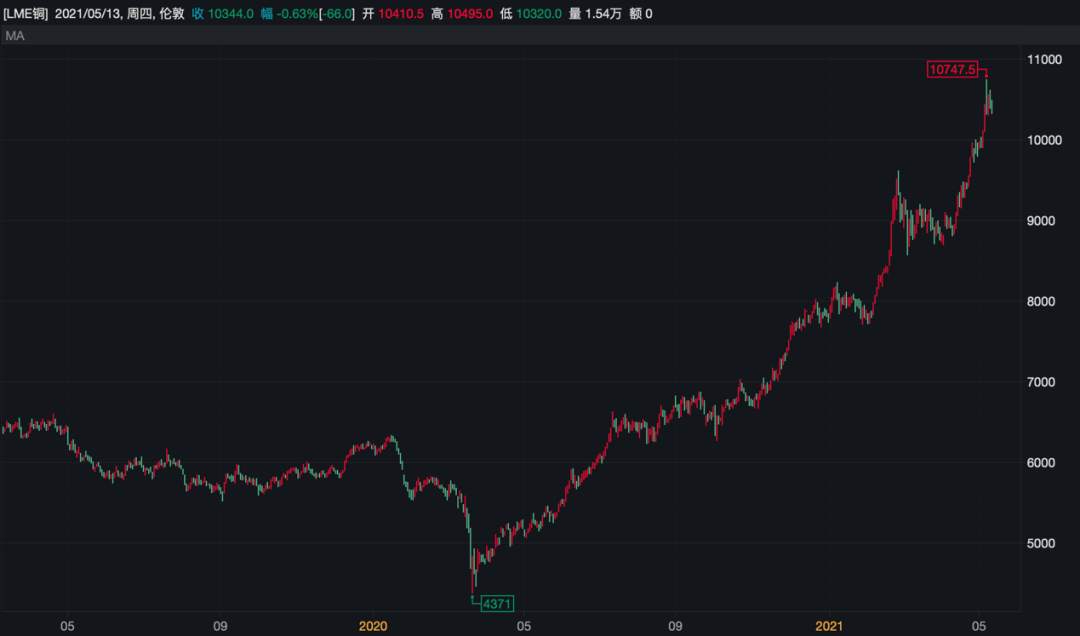Image resolution: width=1080 pixels, height=636 pixels.
Task: Click the leftmost 05 month label
Action: pos(67,626)
